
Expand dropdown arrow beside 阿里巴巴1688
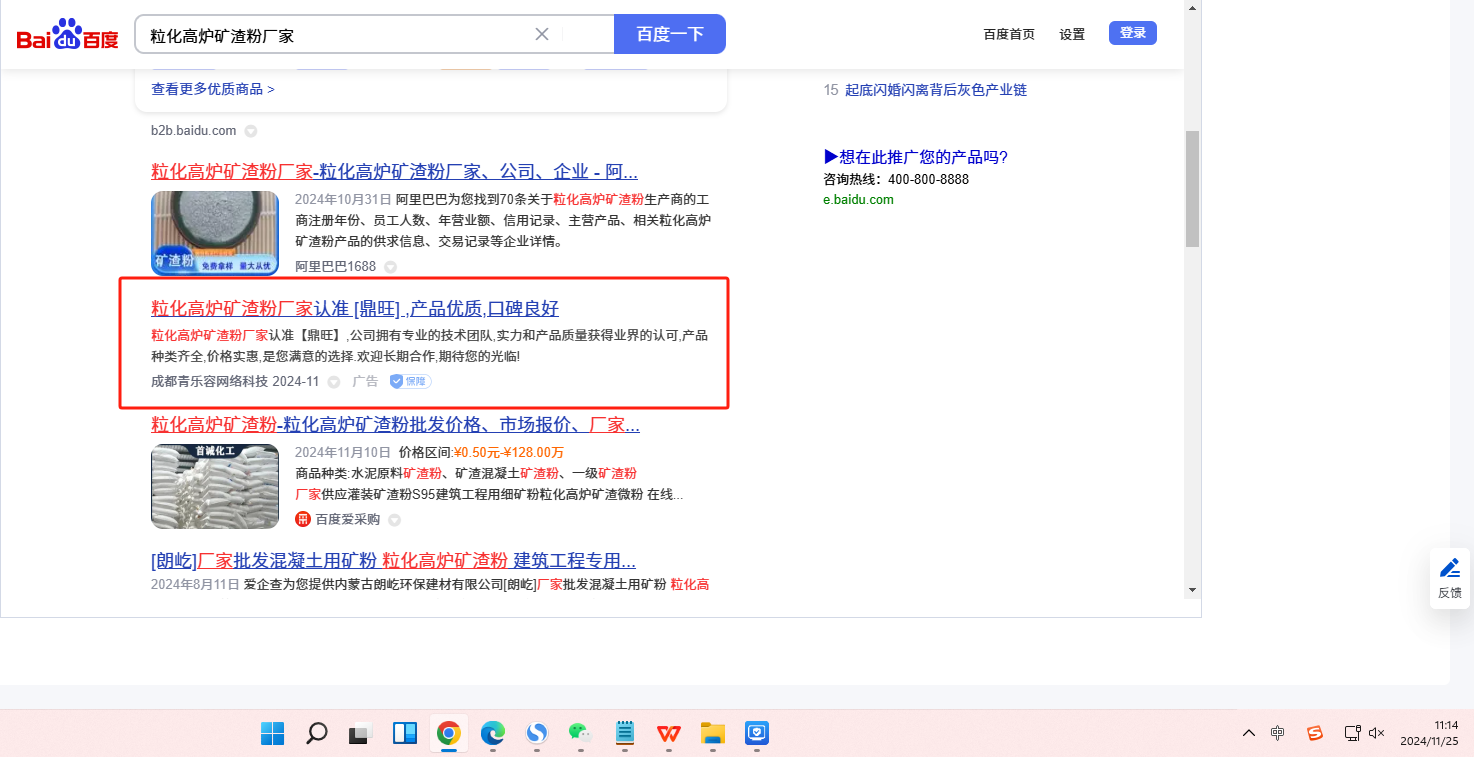pyautogui.click(x=391, y=267)
